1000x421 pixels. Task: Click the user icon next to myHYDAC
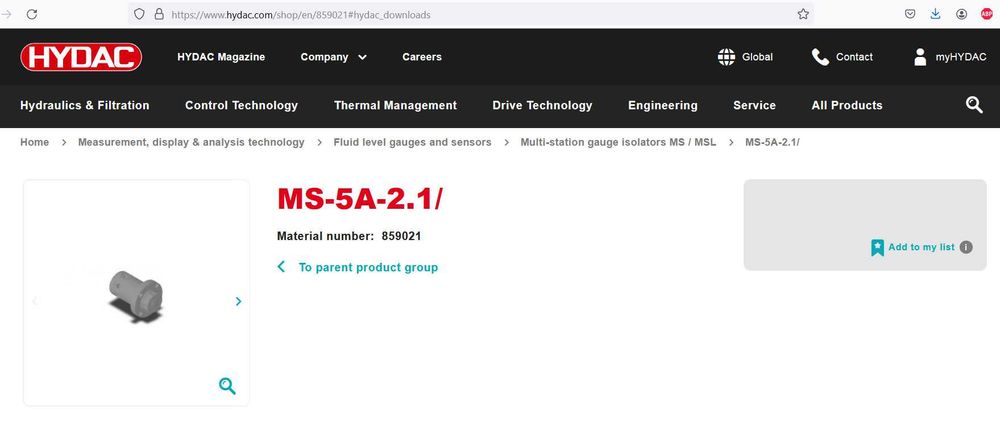click(920, 57)
